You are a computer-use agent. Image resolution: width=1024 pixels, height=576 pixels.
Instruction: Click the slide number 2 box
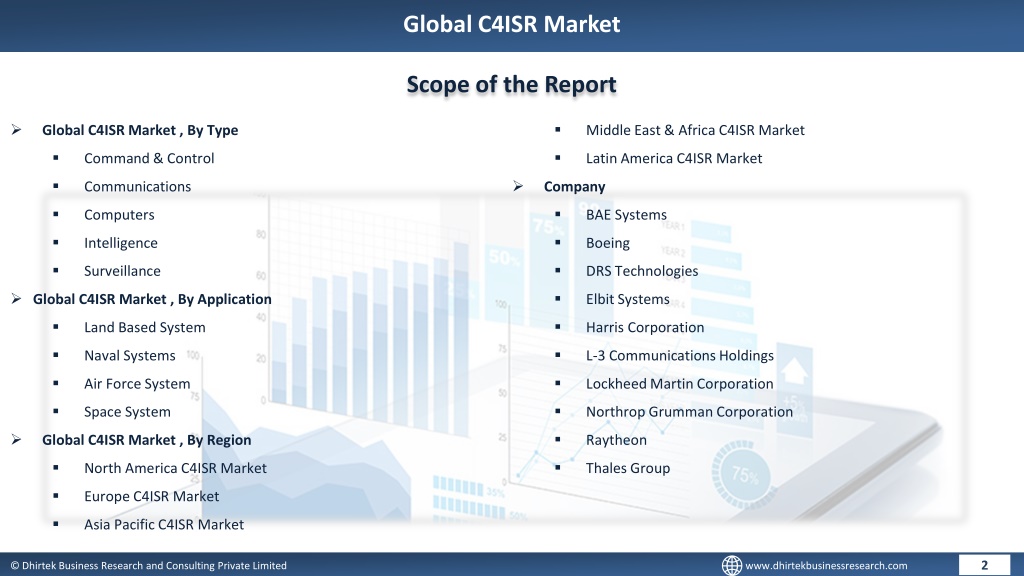984,566
